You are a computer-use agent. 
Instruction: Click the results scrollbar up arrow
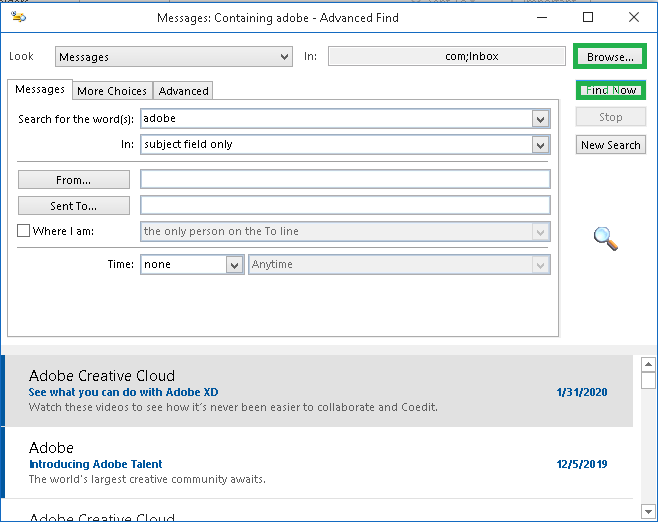(648, 364)
